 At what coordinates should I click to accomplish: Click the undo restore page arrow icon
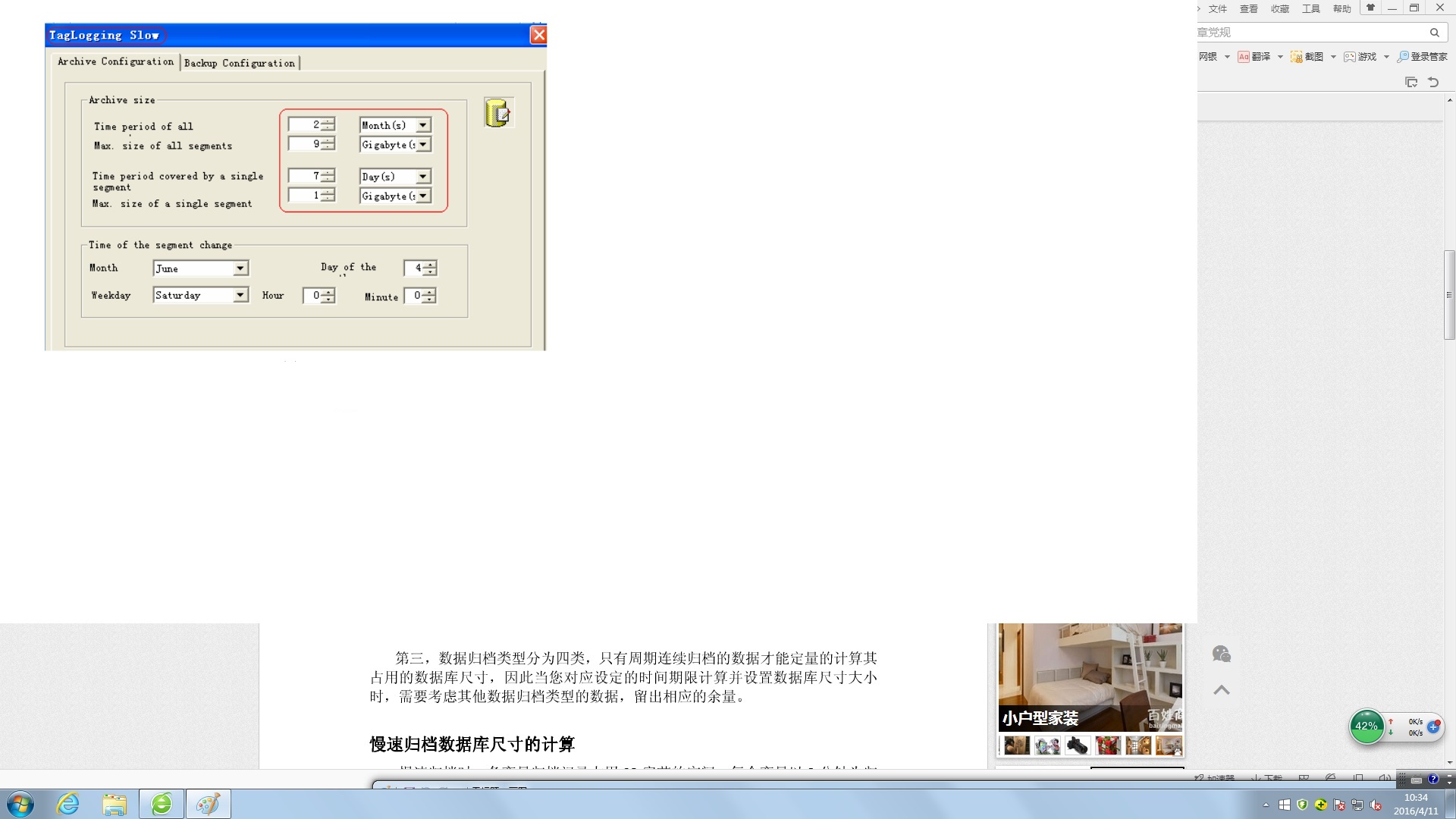[1433, 82]
